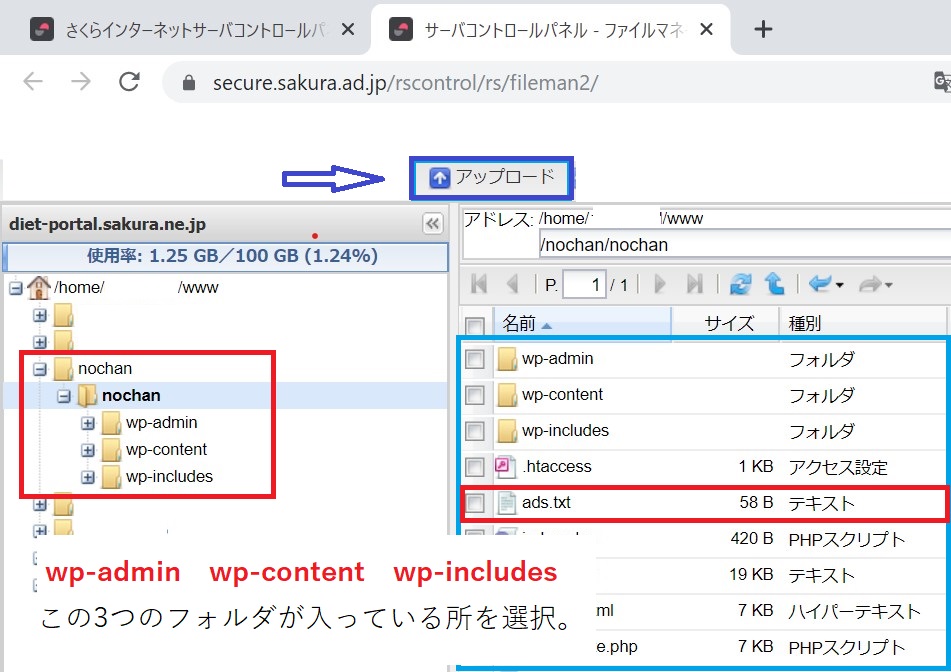Screen dimensions: 951x672
Task: Click the home icon in folder tree
Action: coord(39,288)
